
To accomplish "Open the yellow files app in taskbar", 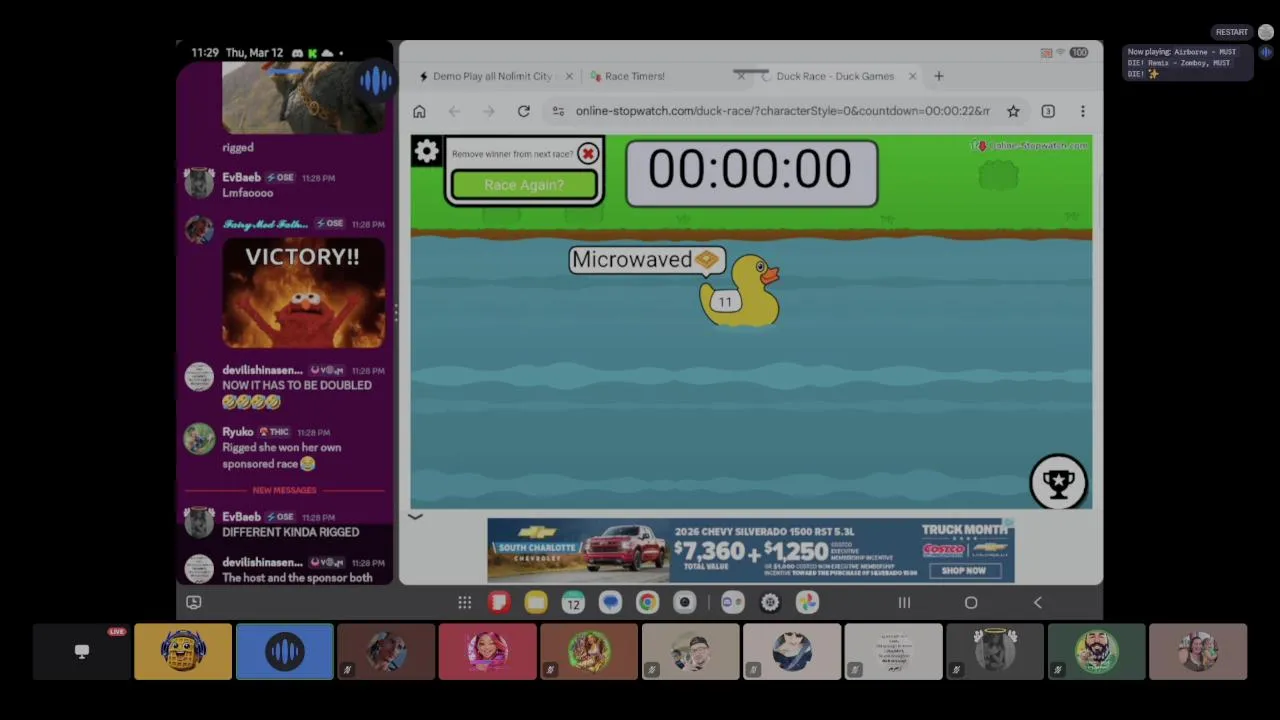I will [536, 602].
